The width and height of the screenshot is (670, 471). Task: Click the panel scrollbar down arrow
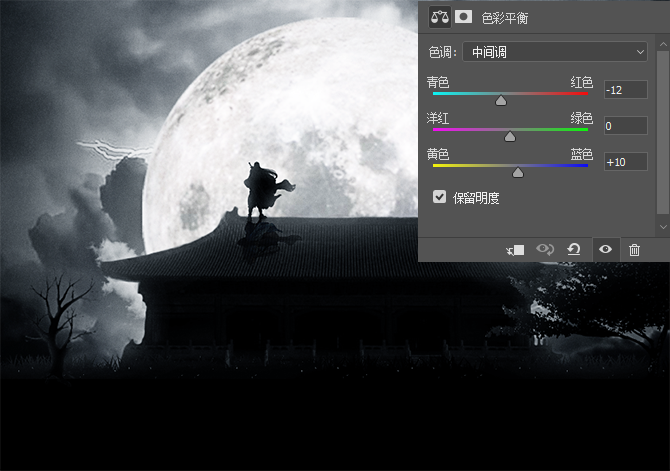(663, 227)
